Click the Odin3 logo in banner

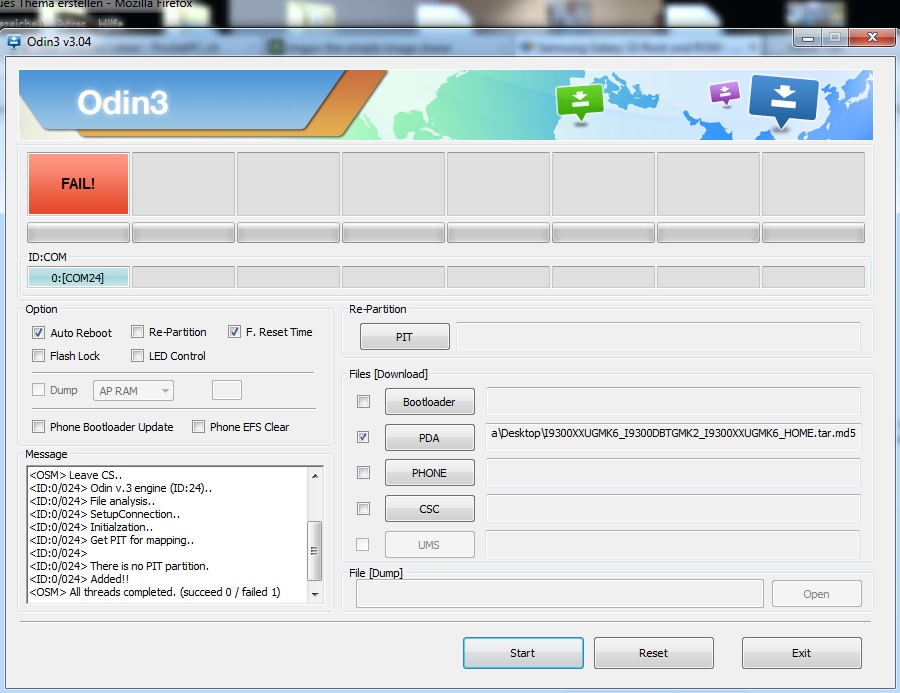122,102
